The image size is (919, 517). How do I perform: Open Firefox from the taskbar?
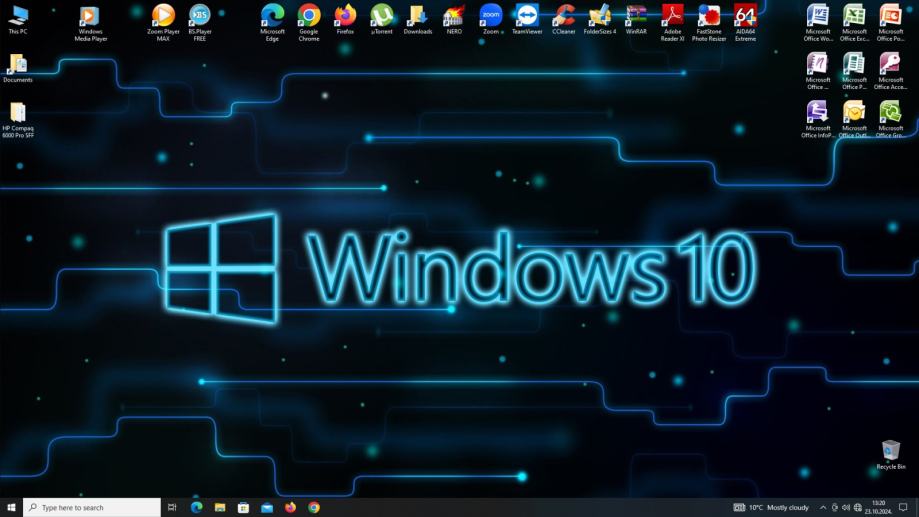pos(290,508)
